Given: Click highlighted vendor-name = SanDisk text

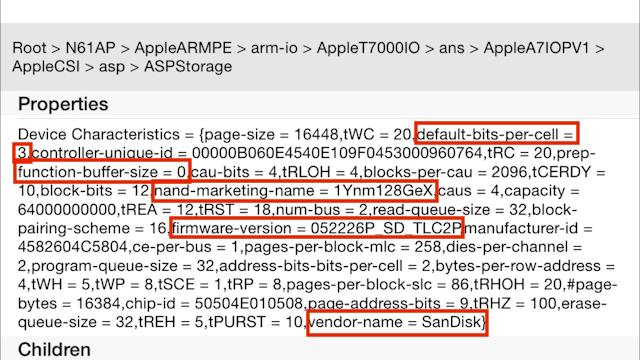Looking at the screenshot, I should point(397,322).
